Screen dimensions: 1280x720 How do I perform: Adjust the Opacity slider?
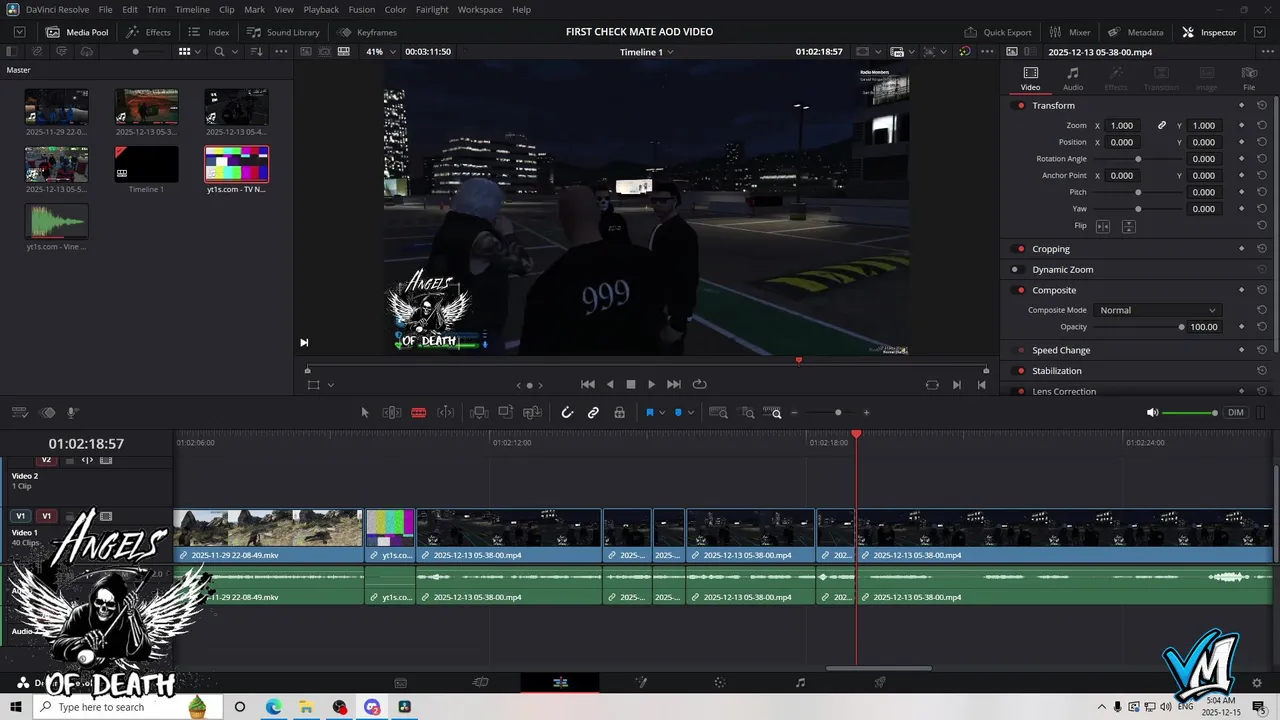[1138, 327]
